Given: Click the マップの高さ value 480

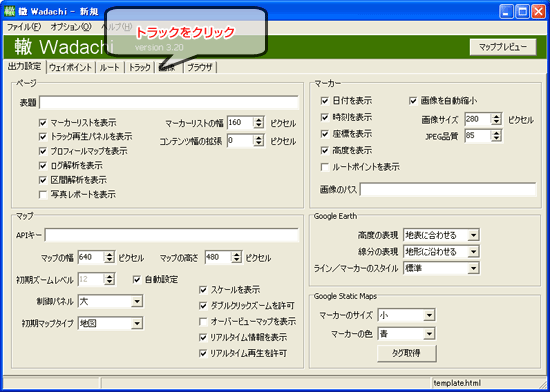Looking at the screenshot, I should (213, 257).
